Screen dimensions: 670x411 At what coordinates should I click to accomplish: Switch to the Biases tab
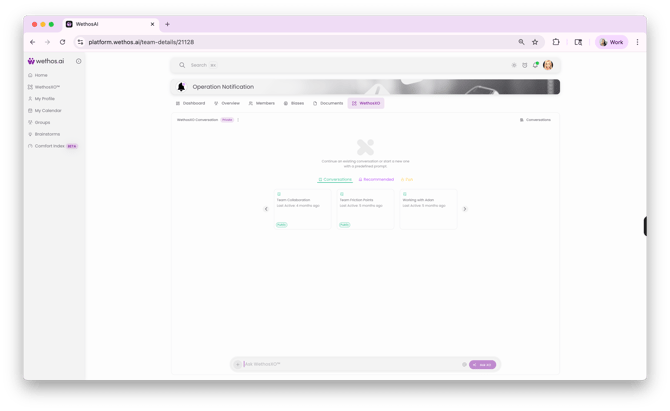294,103
